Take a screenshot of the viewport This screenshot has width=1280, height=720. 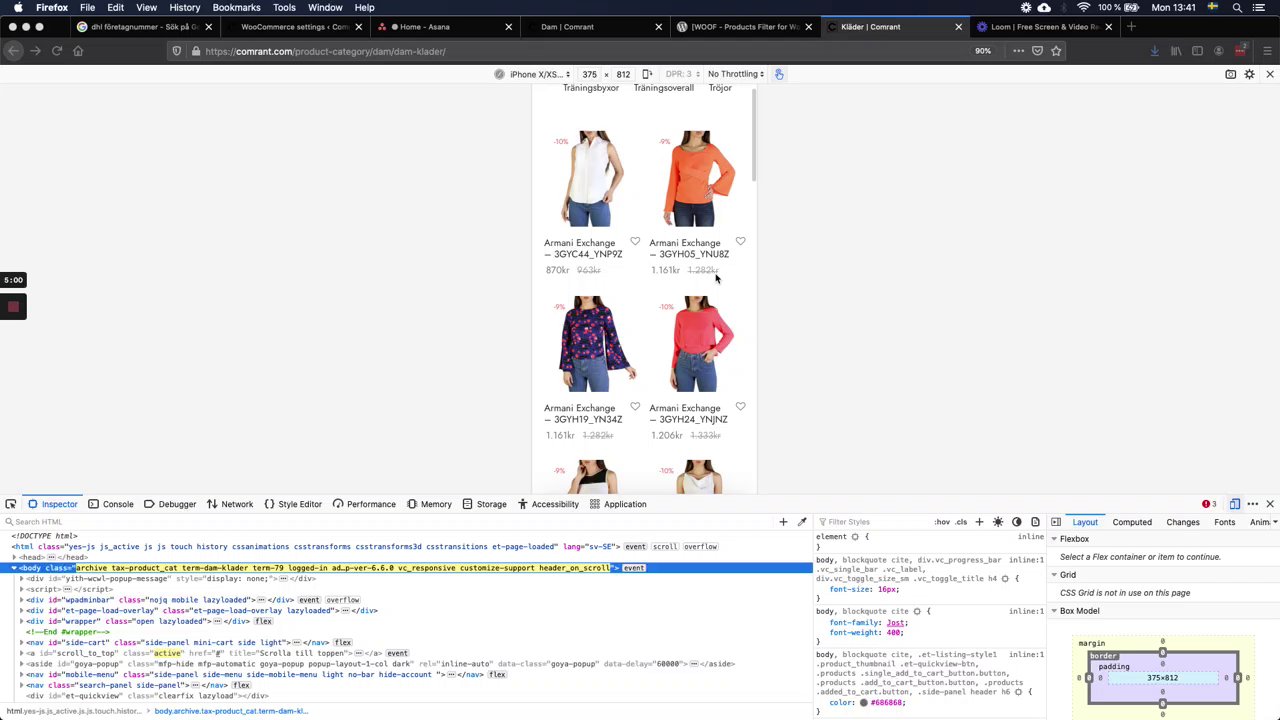tap(1231, 74)
